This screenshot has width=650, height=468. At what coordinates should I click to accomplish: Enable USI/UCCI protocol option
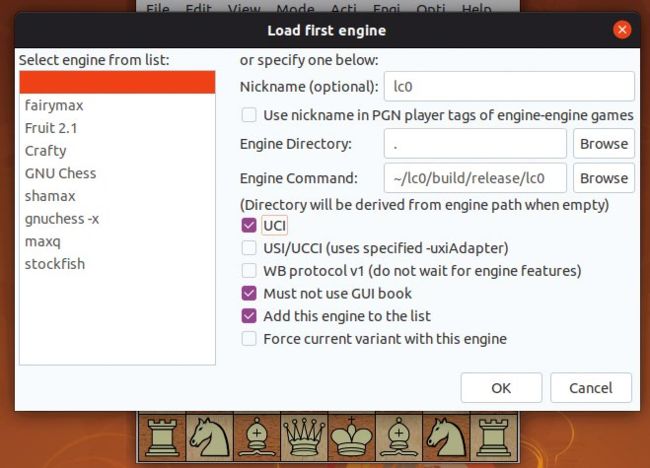click(x=249, y=248)
